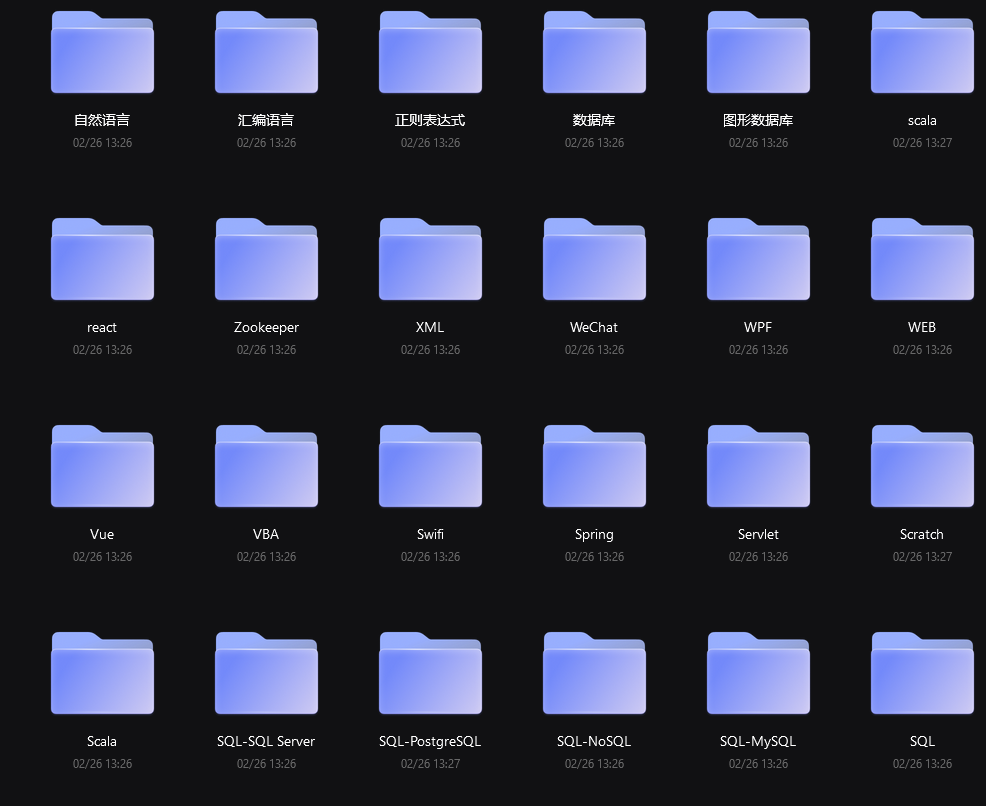Image resolution: width=986 pixels, height=806 pixels.
Task: Click the Zookeeper name label
Action: 266,328
